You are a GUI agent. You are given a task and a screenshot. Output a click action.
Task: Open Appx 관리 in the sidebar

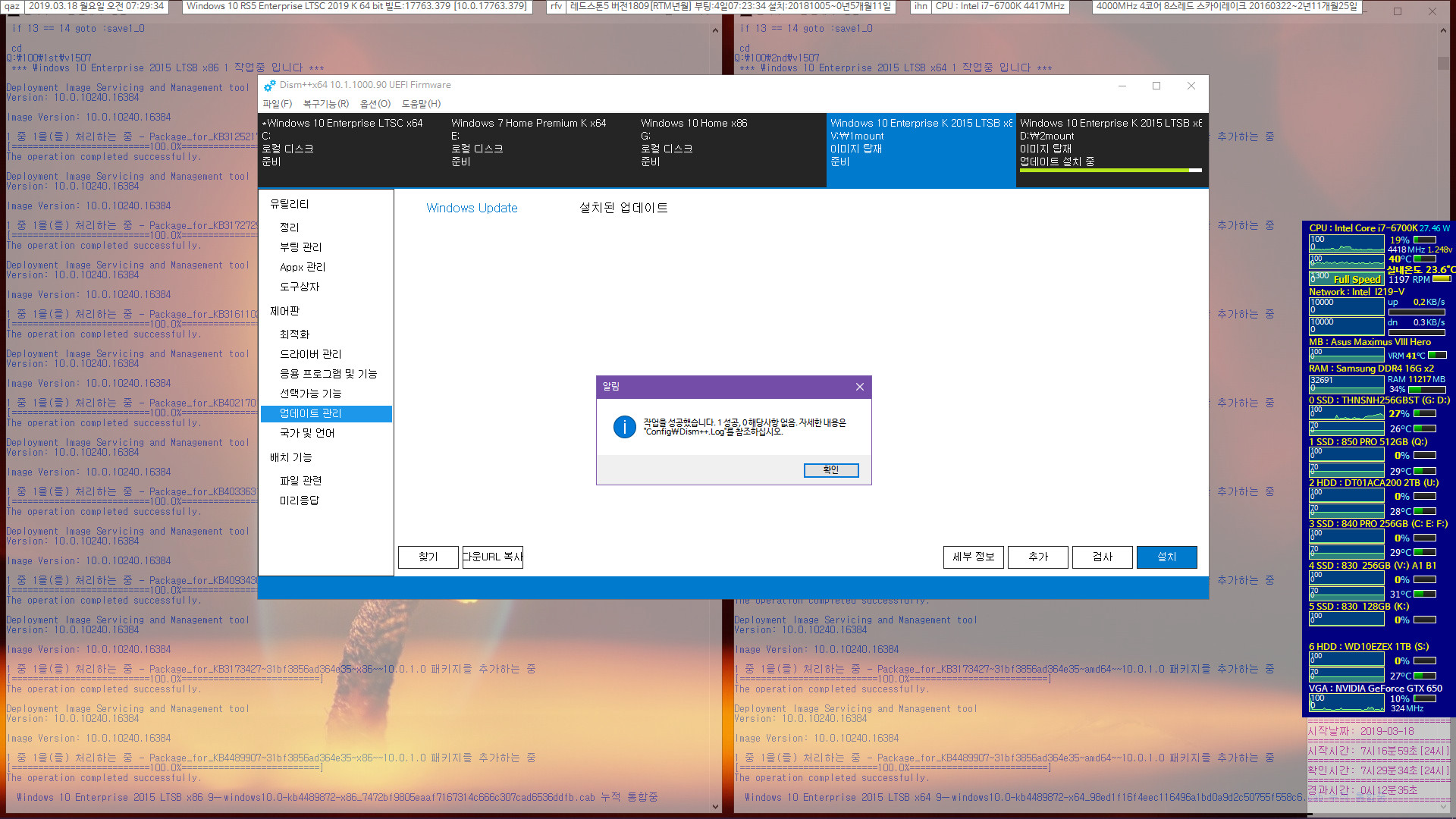tap(303, 267)
